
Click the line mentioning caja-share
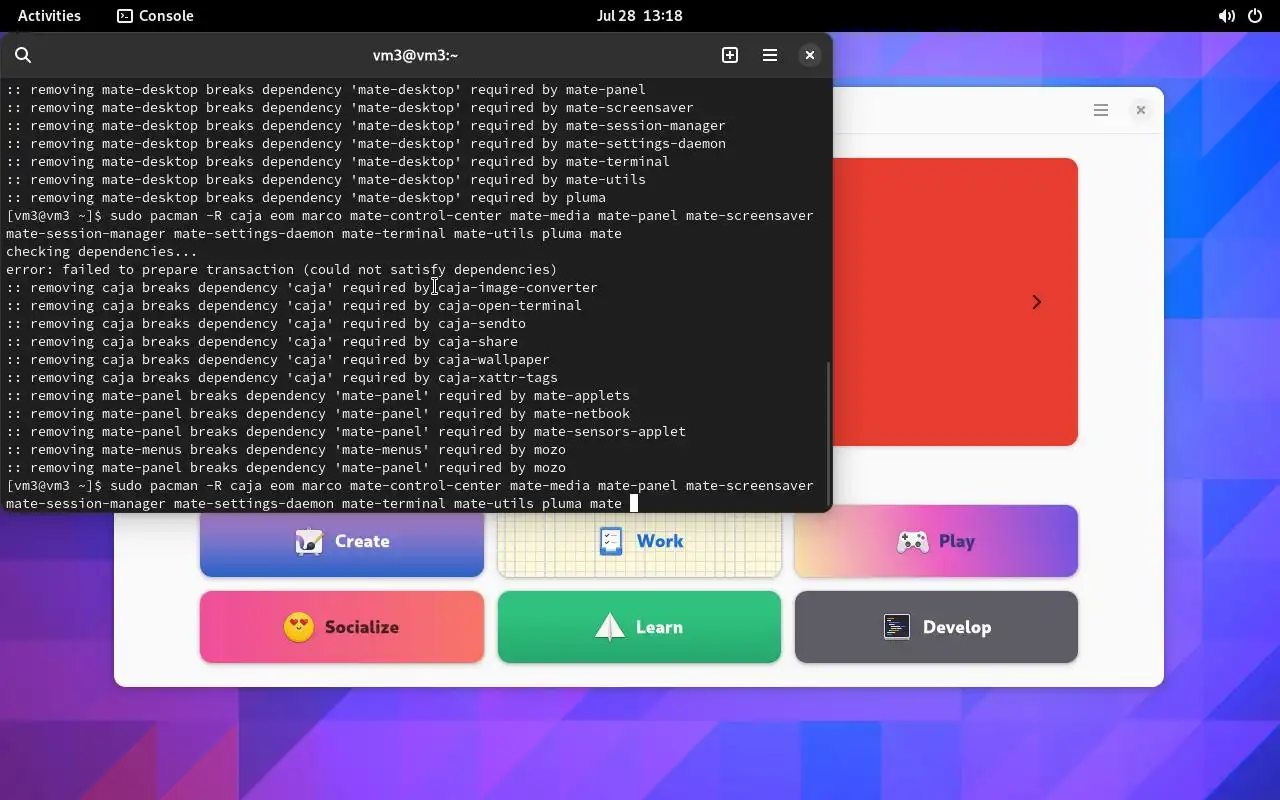(x=262, y=341)
